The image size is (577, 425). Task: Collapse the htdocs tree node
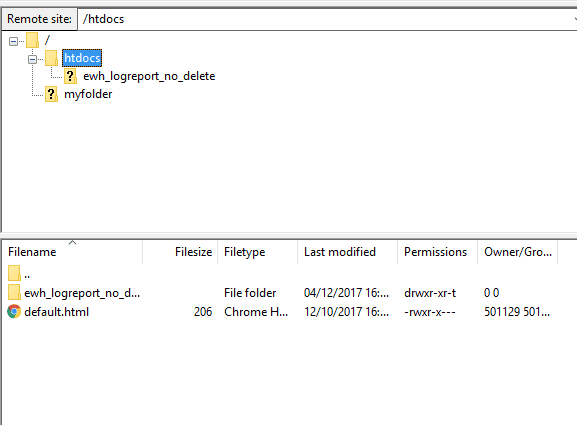coord(32,59)
